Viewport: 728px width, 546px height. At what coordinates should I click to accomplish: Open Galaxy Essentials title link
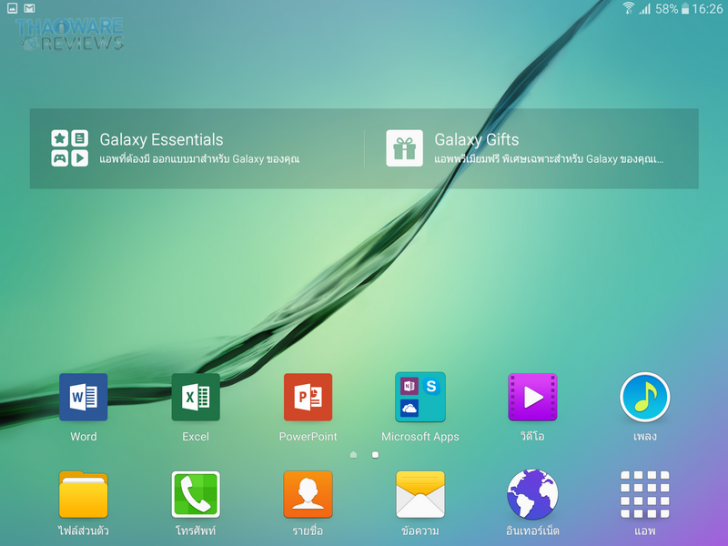[x=161, y=140]
